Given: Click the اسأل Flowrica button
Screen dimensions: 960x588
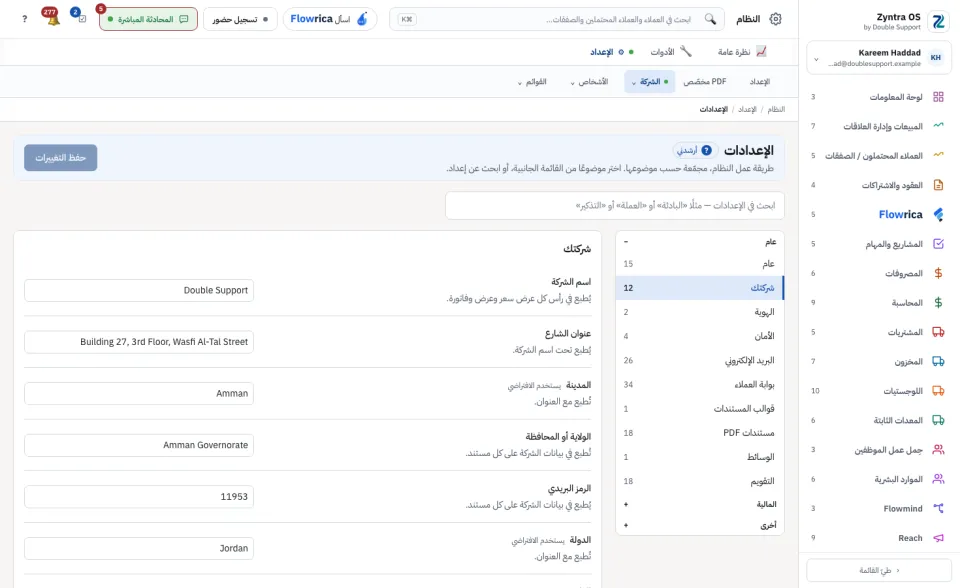Looking at the screenshot, I should [x=329, y=19].
